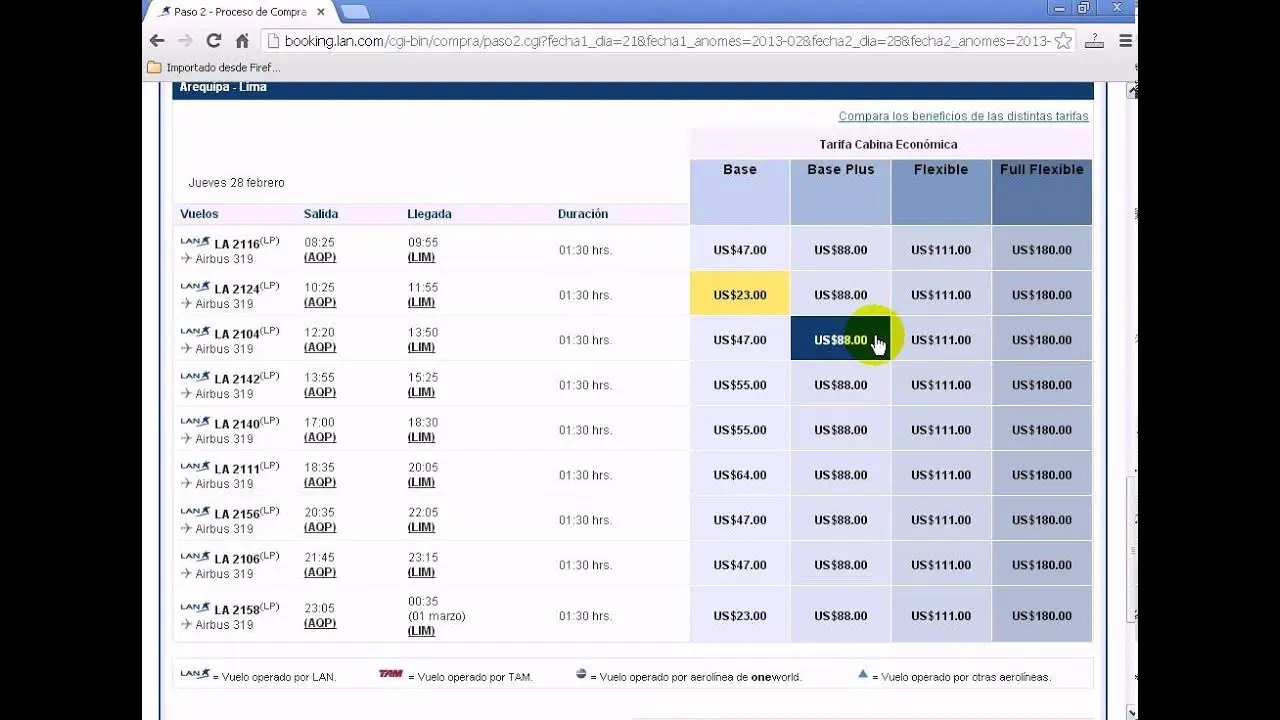Select US$111.00 Flexible fare for LA 2111
The height and width of the screenshot is (720, 1280).
click(x=941, y=475)
